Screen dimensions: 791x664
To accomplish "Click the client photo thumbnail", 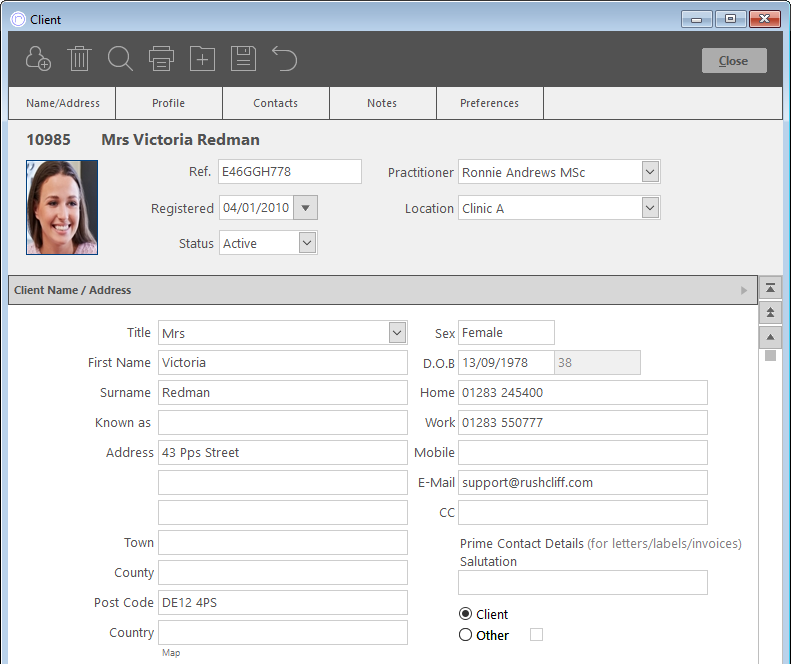I will coord(62,207).
